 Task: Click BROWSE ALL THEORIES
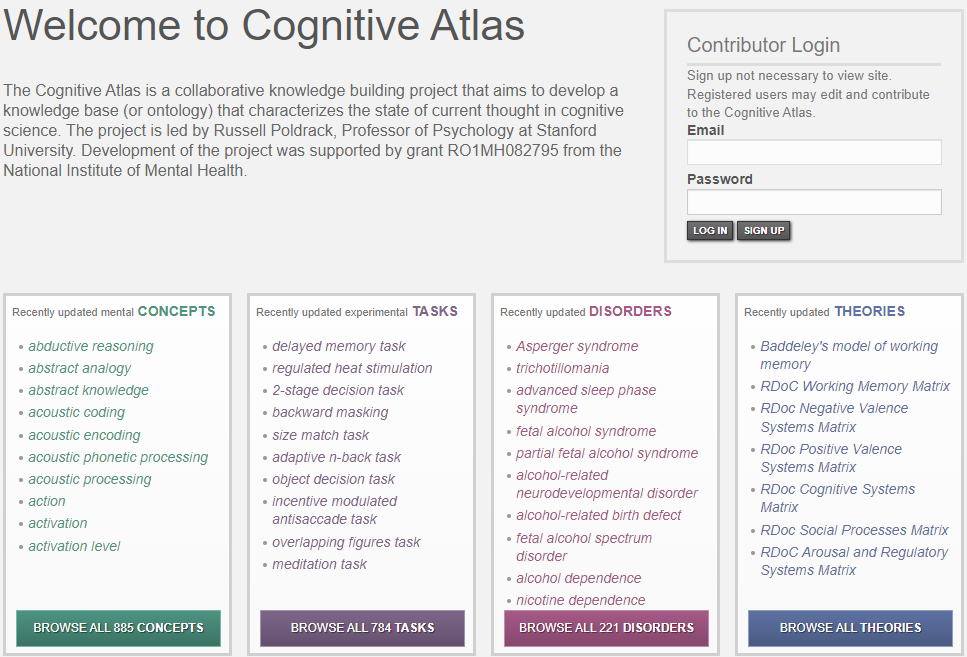point(849,628)
